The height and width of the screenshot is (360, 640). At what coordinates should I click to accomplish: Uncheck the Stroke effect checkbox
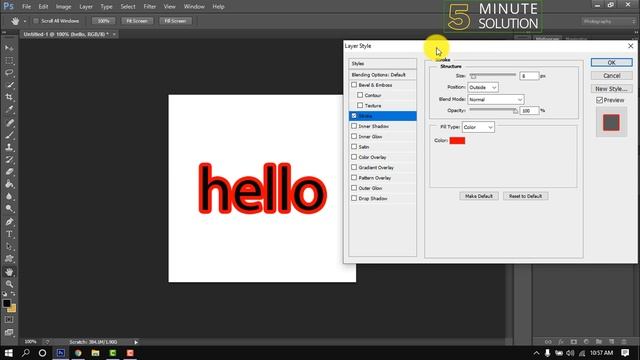(x=354, y=116)
